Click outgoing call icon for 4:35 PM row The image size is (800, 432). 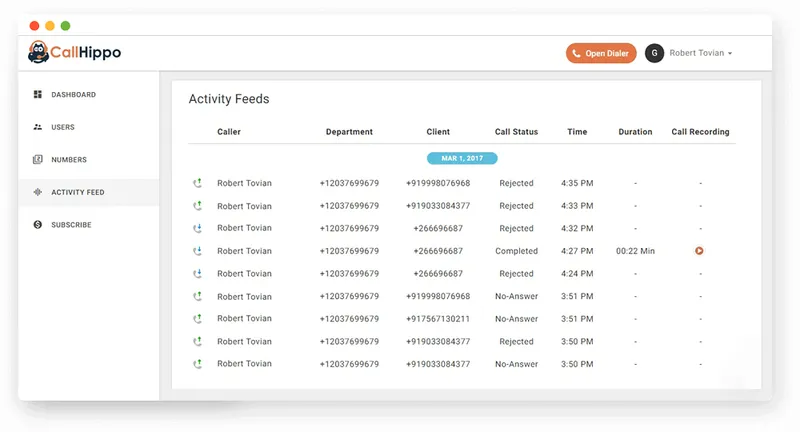point(197,183)
